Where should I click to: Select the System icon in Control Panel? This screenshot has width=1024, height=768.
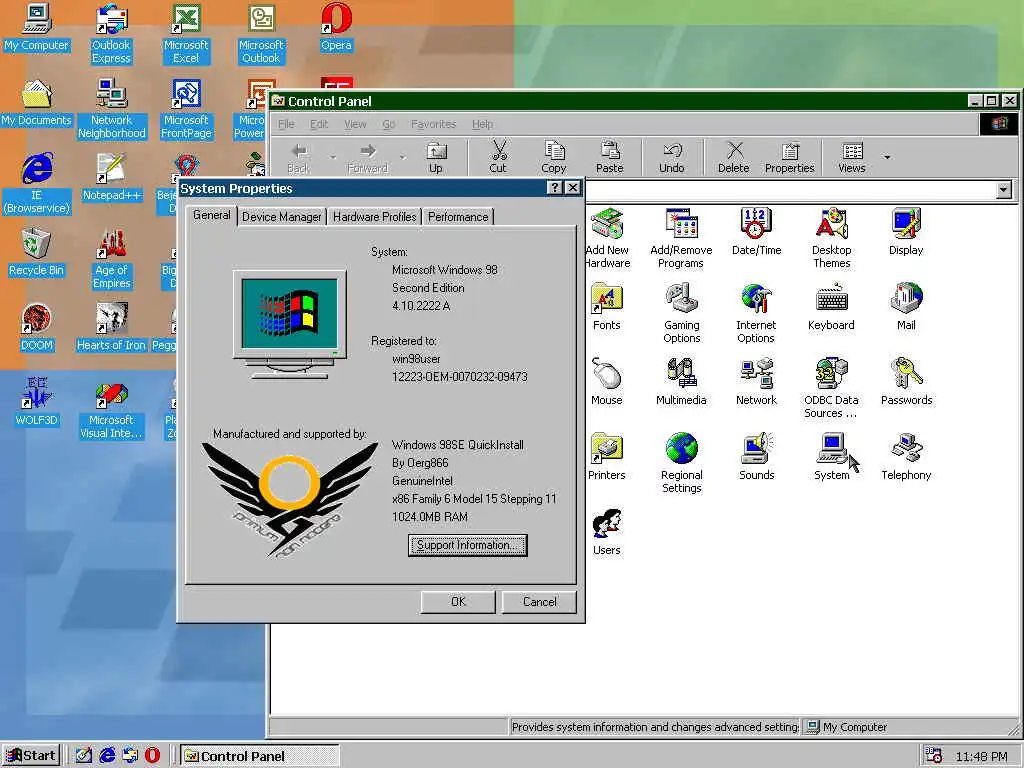pos(831,457)
